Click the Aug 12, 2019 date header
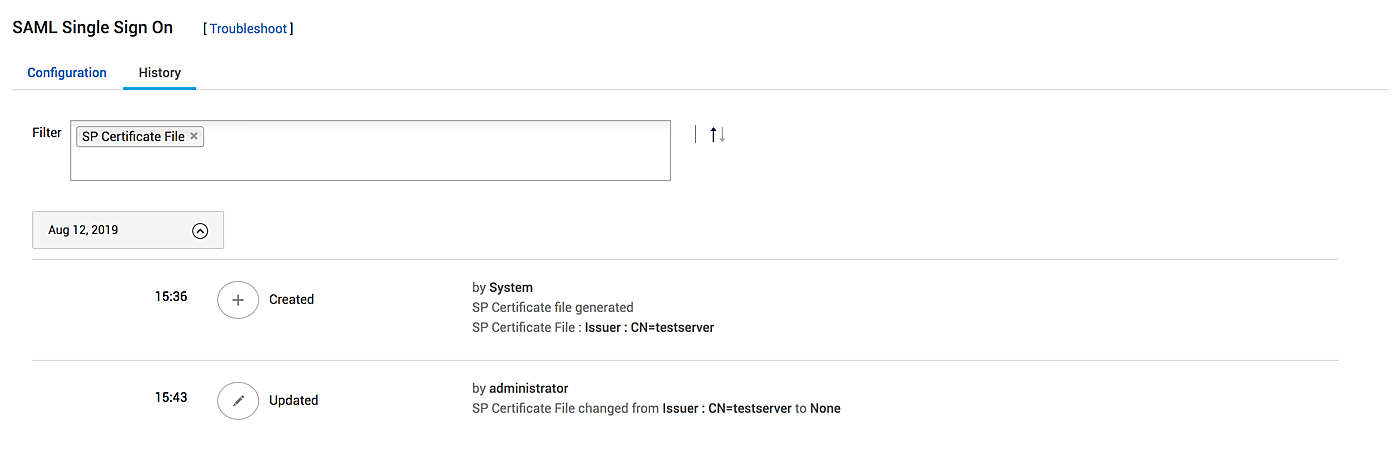Viewport: 1398px width, 470px height. (x=84, y=230)
